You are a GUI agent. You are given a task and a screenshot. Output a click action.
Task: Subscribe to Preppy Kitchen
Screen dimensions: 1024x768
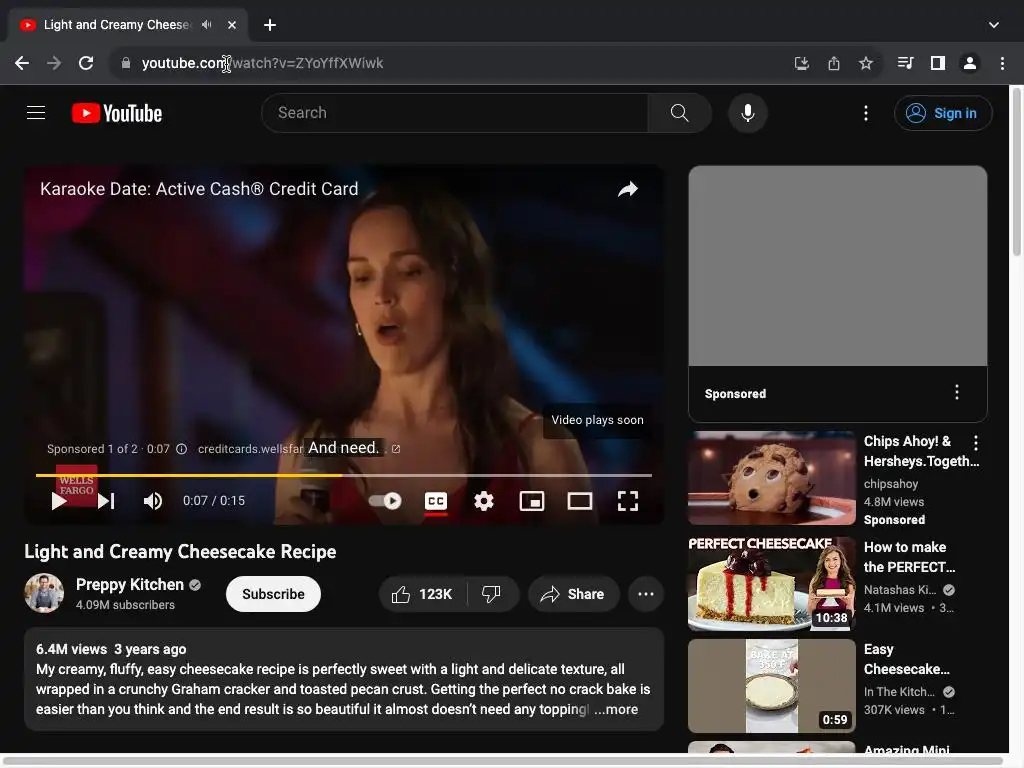coord(273,594)
